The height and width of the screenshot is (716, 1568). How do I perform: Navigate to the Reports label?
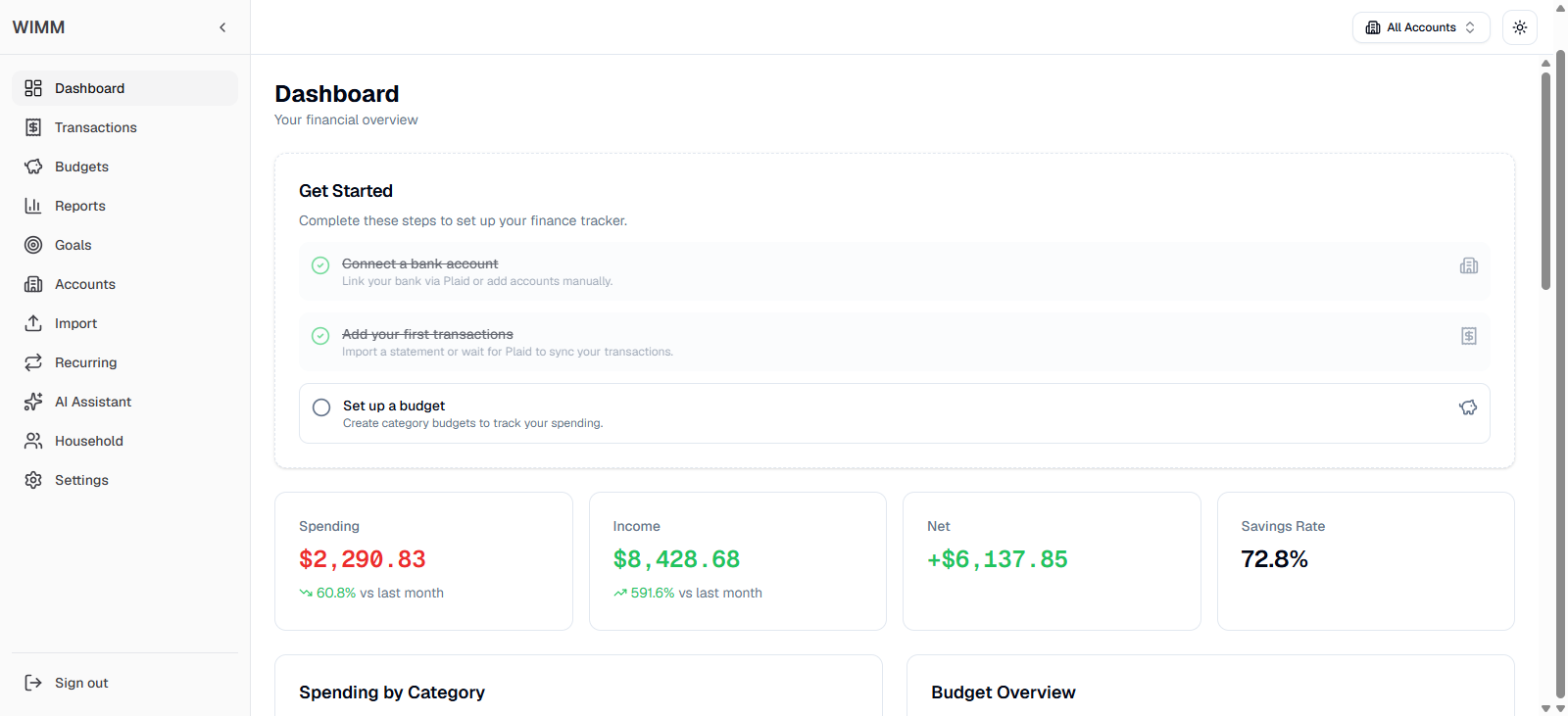80,206
